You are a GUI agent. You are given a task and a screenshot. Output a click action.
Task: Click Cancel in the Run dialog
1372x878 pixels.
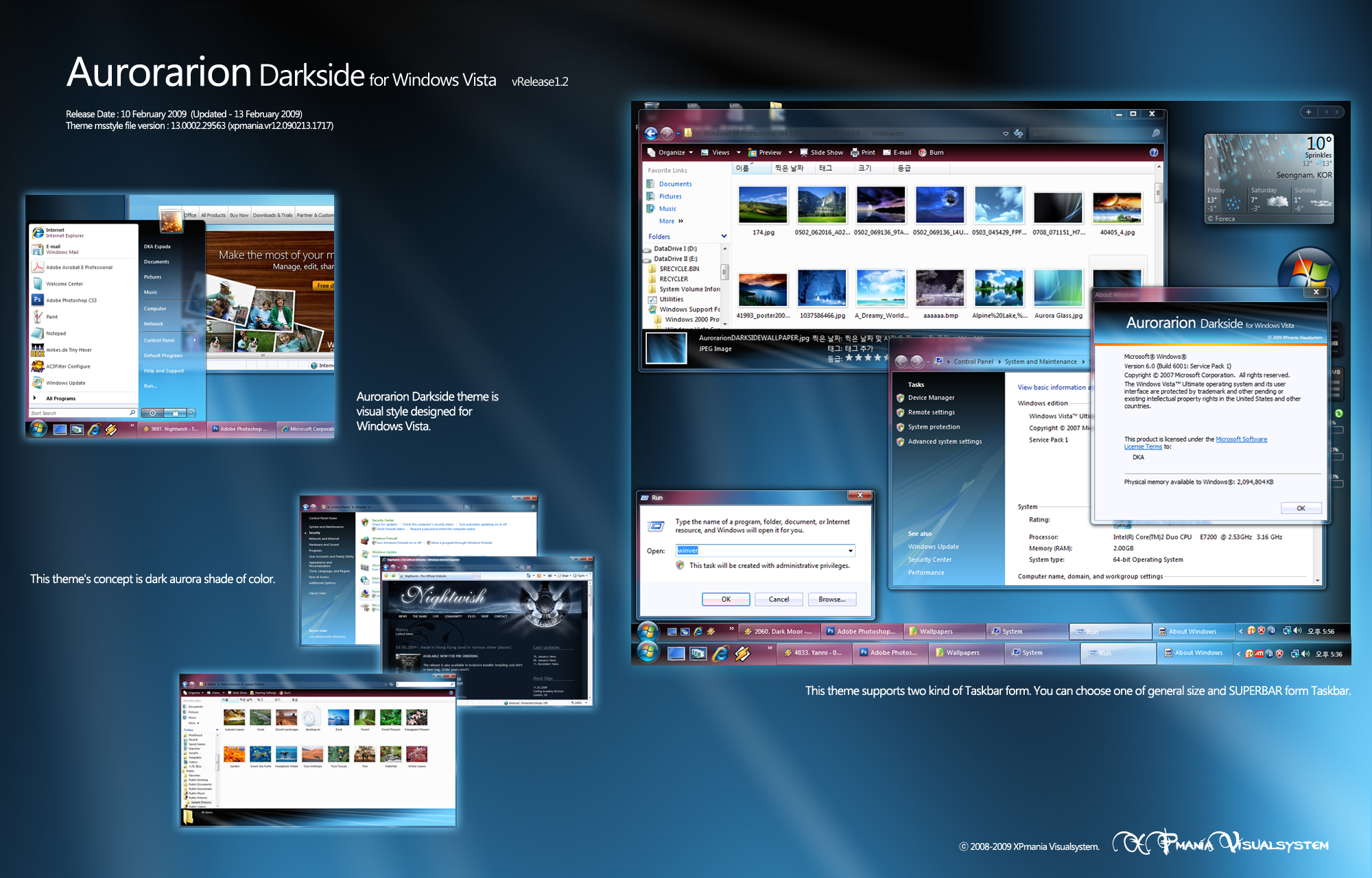[779, 599]
